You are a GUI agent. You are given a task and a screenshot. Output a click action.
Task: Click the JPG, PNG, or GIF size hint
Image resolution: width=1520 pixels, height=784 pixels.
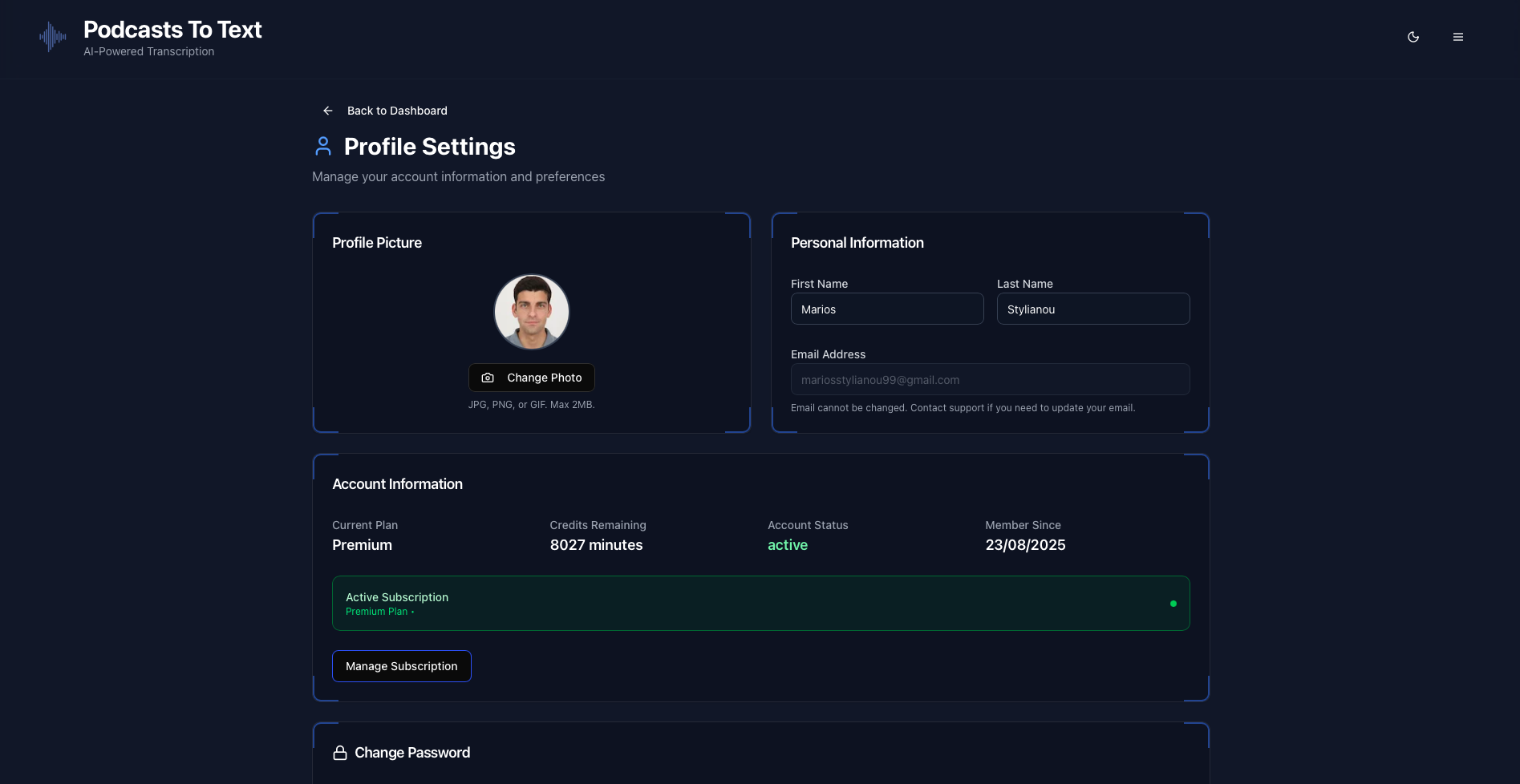tap(532, 405)
